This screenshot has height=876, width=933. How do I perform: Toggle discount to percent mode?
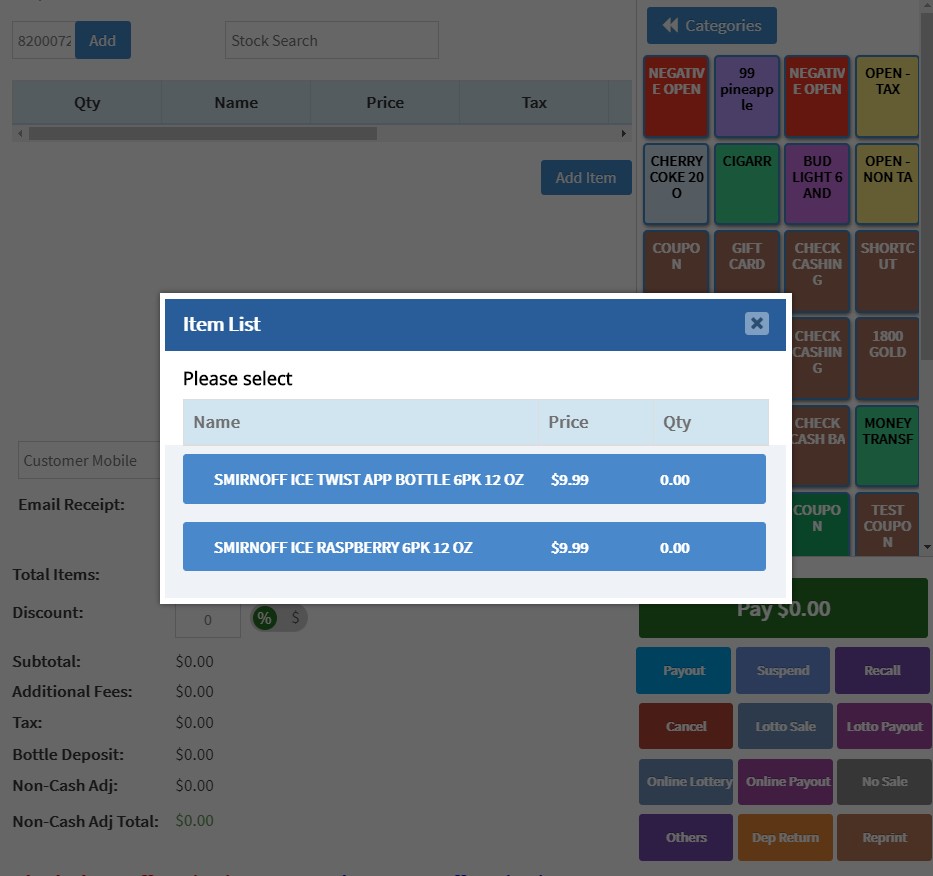264,620
